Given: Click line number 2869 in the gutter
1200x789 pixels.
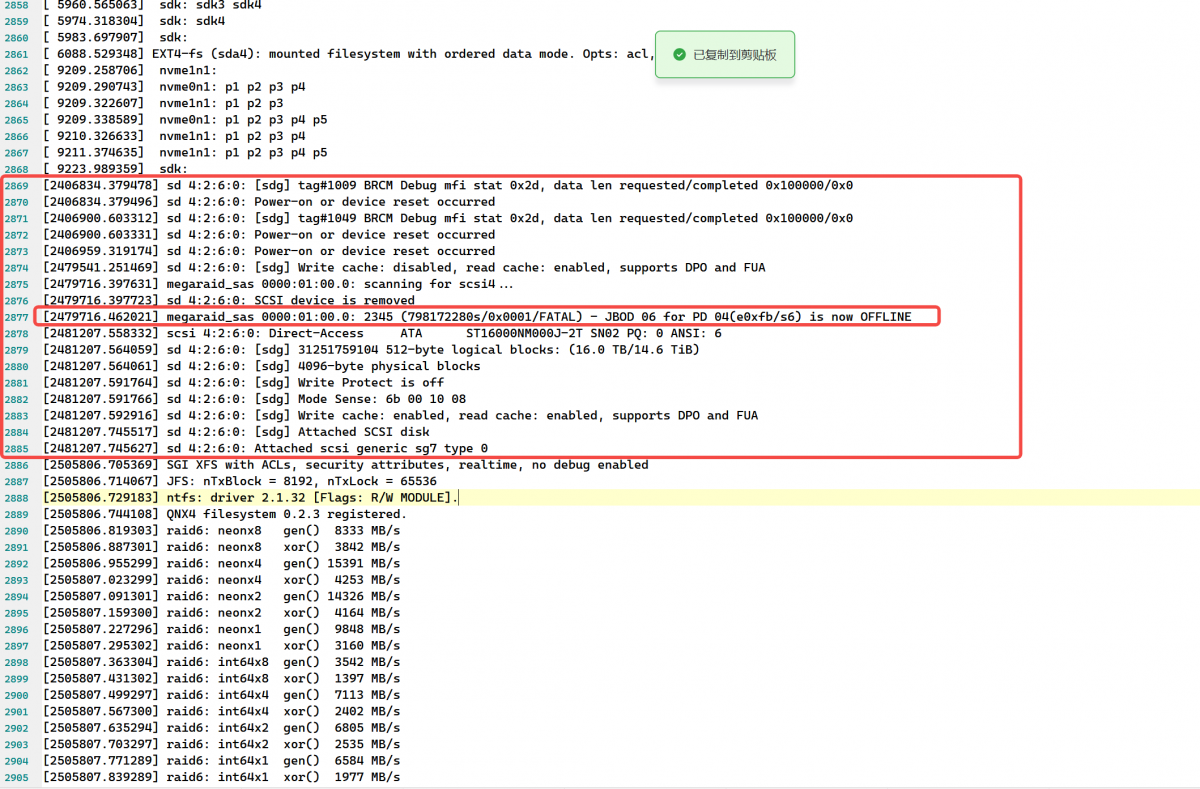Looking at the screenshot, I should click(x=16, y=185).
